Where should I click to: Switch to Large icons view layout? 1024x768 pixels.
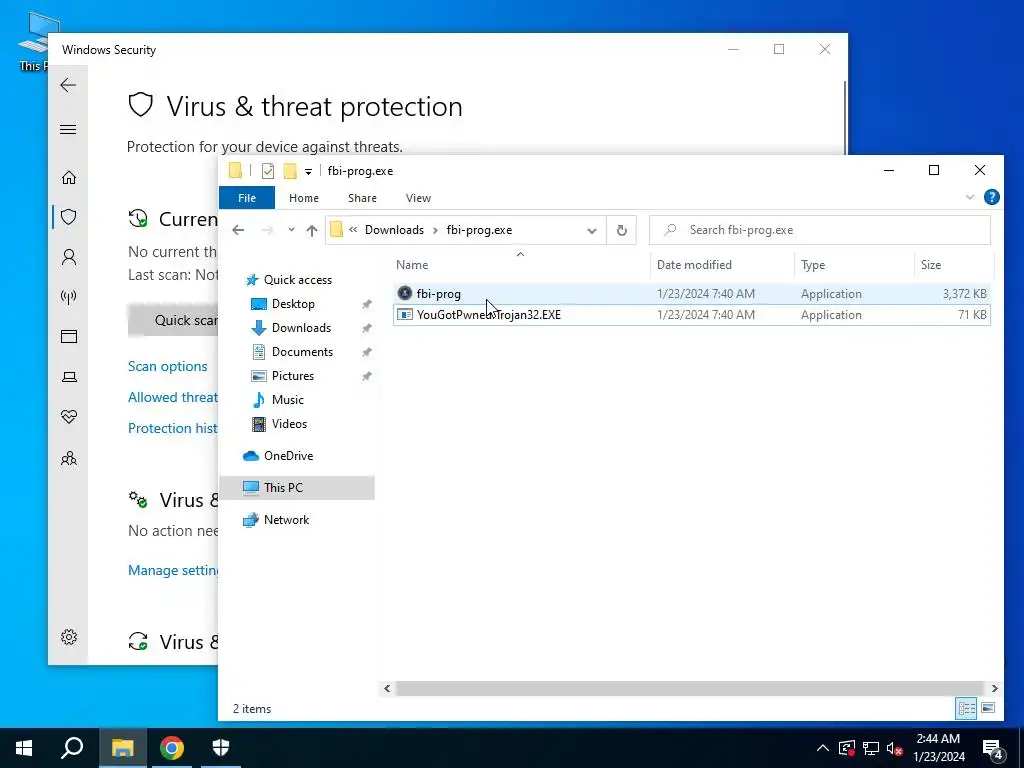988,708
